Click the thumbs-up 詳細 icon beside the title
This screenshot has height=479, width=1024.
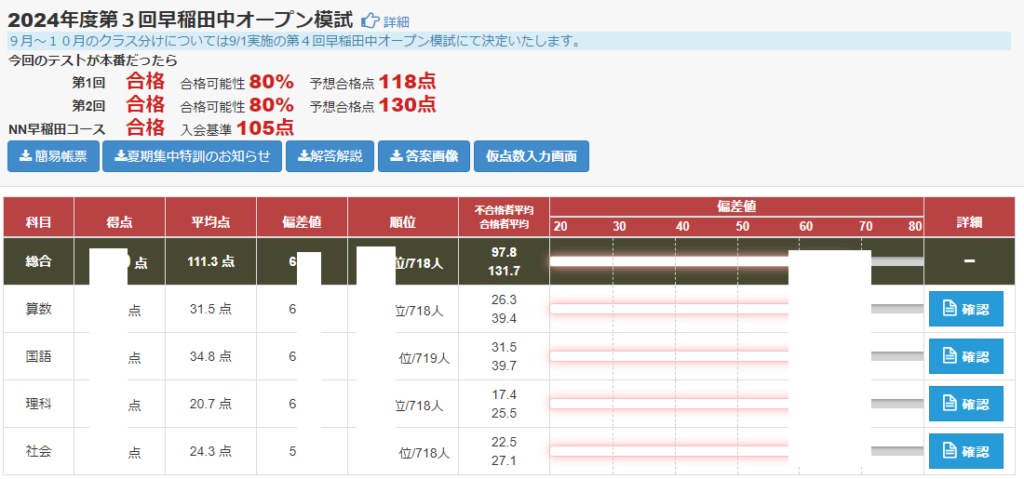[370, 20]
